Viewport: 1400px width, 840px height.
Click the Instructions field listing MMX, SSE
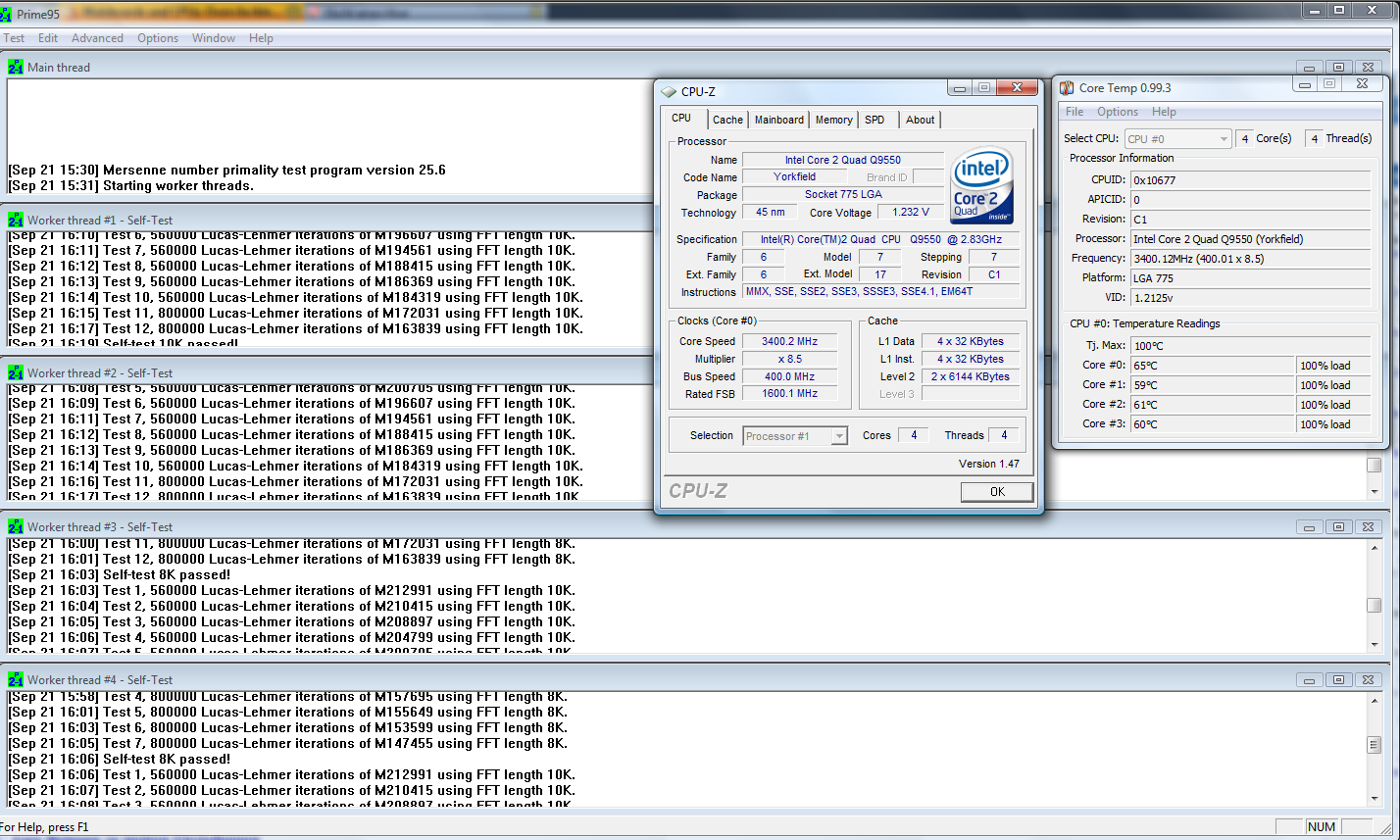tap(880, 292)
